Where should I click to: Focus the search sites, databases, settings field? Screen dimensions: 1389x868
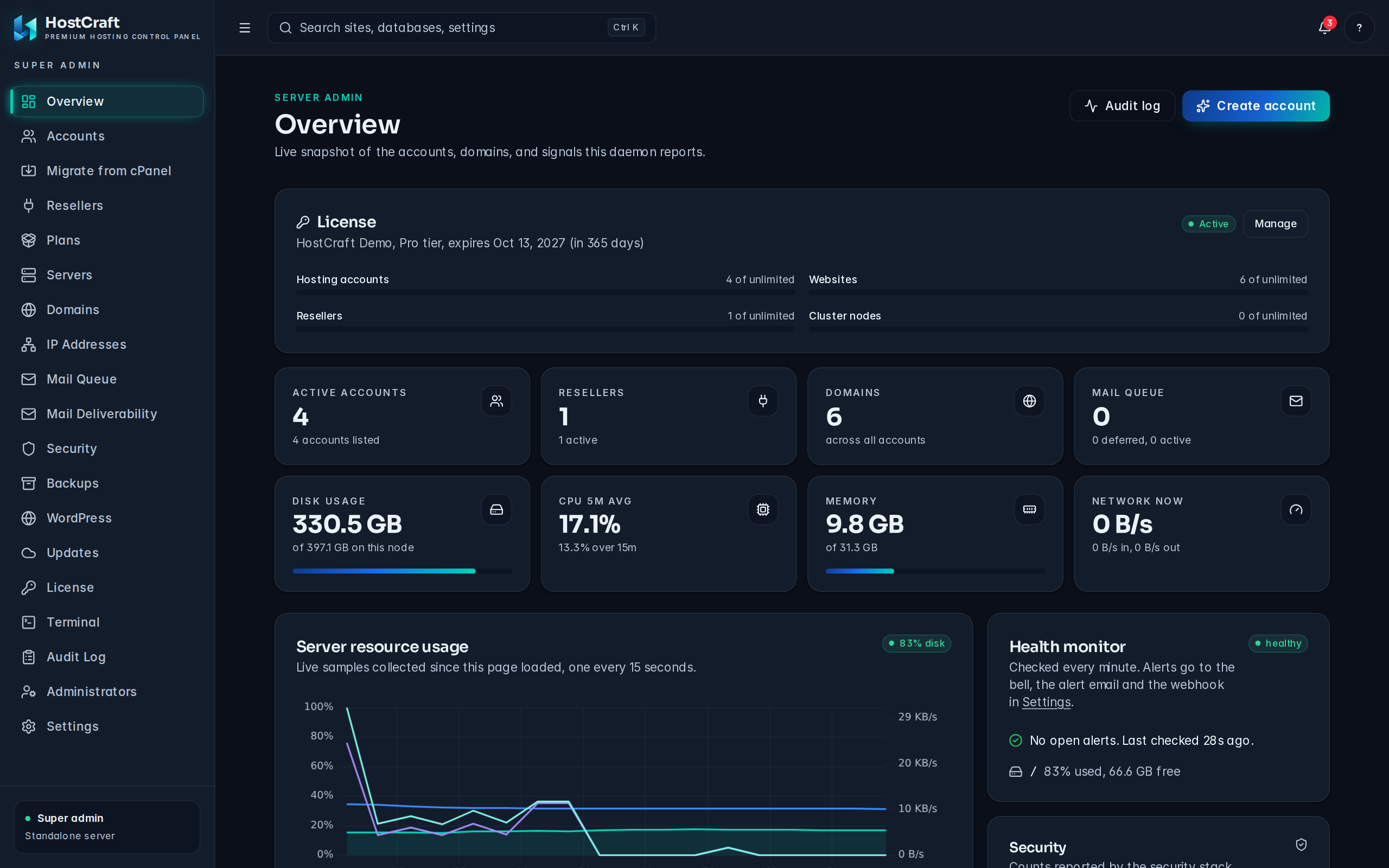click(462, 28)
